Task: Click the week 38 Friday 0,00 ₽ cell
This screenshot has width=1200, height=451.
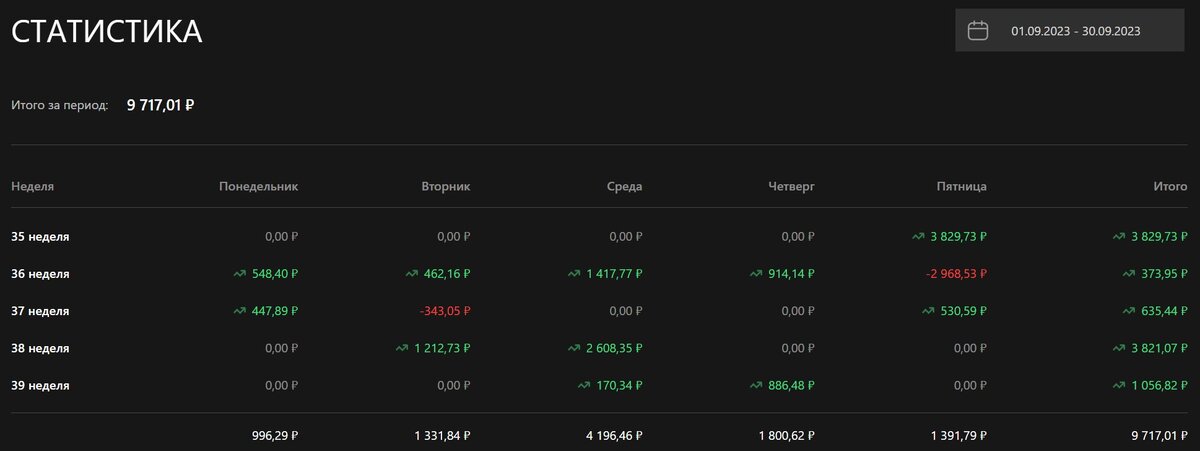Action: click(x=969, y=348)
